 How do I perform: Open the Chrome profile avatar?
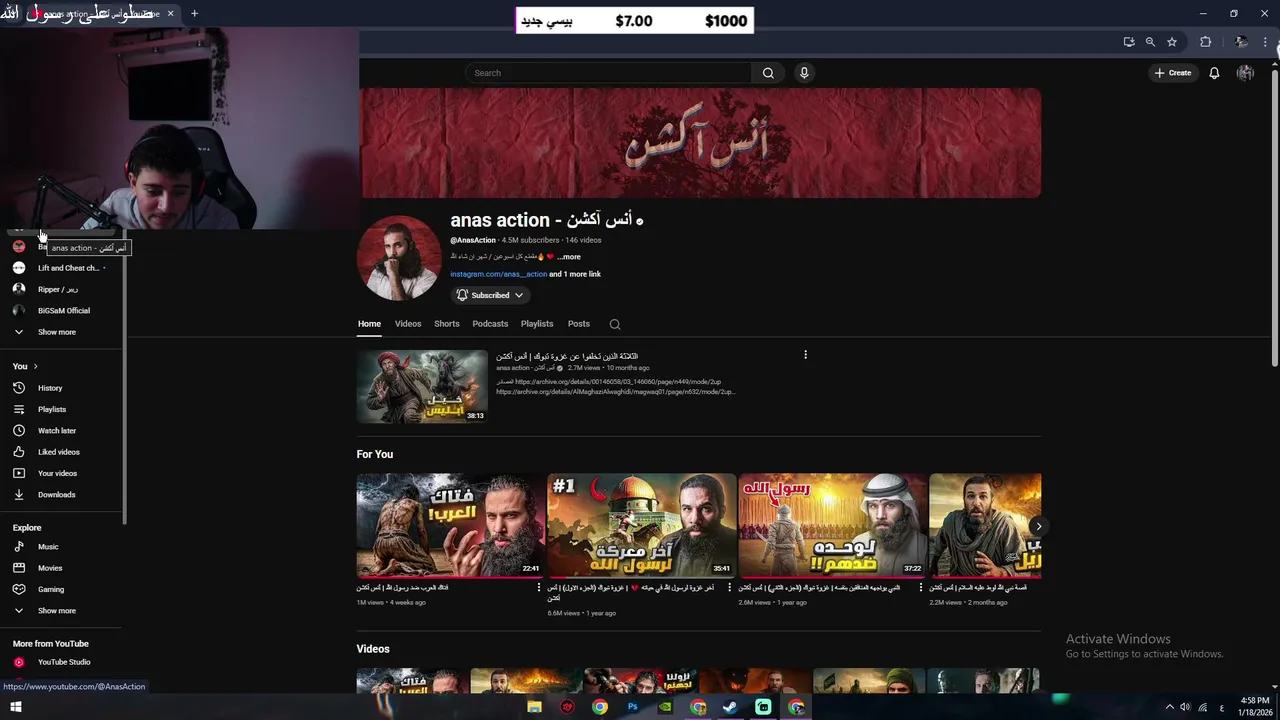click(x=1241, y=42)
